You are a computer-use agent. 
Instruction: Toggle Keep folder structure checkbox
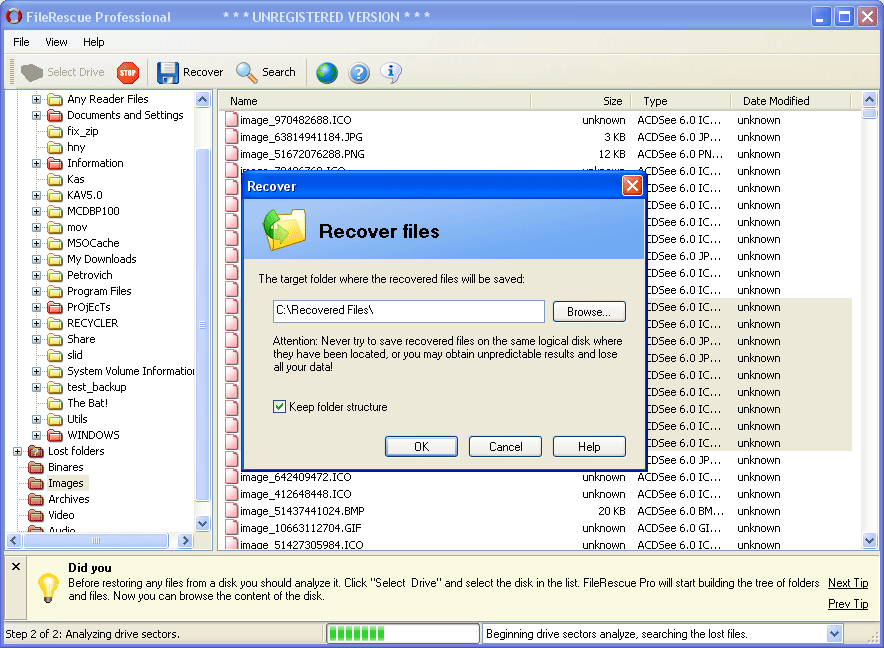pyautogui.click(x=279, y=407)
